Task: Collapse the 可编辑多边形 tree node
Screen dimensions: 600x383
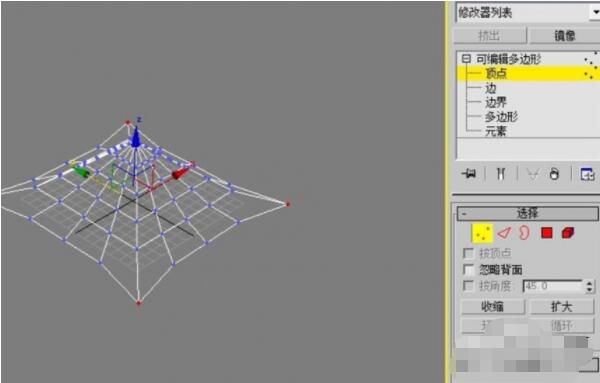Action: tap(466, 59)
